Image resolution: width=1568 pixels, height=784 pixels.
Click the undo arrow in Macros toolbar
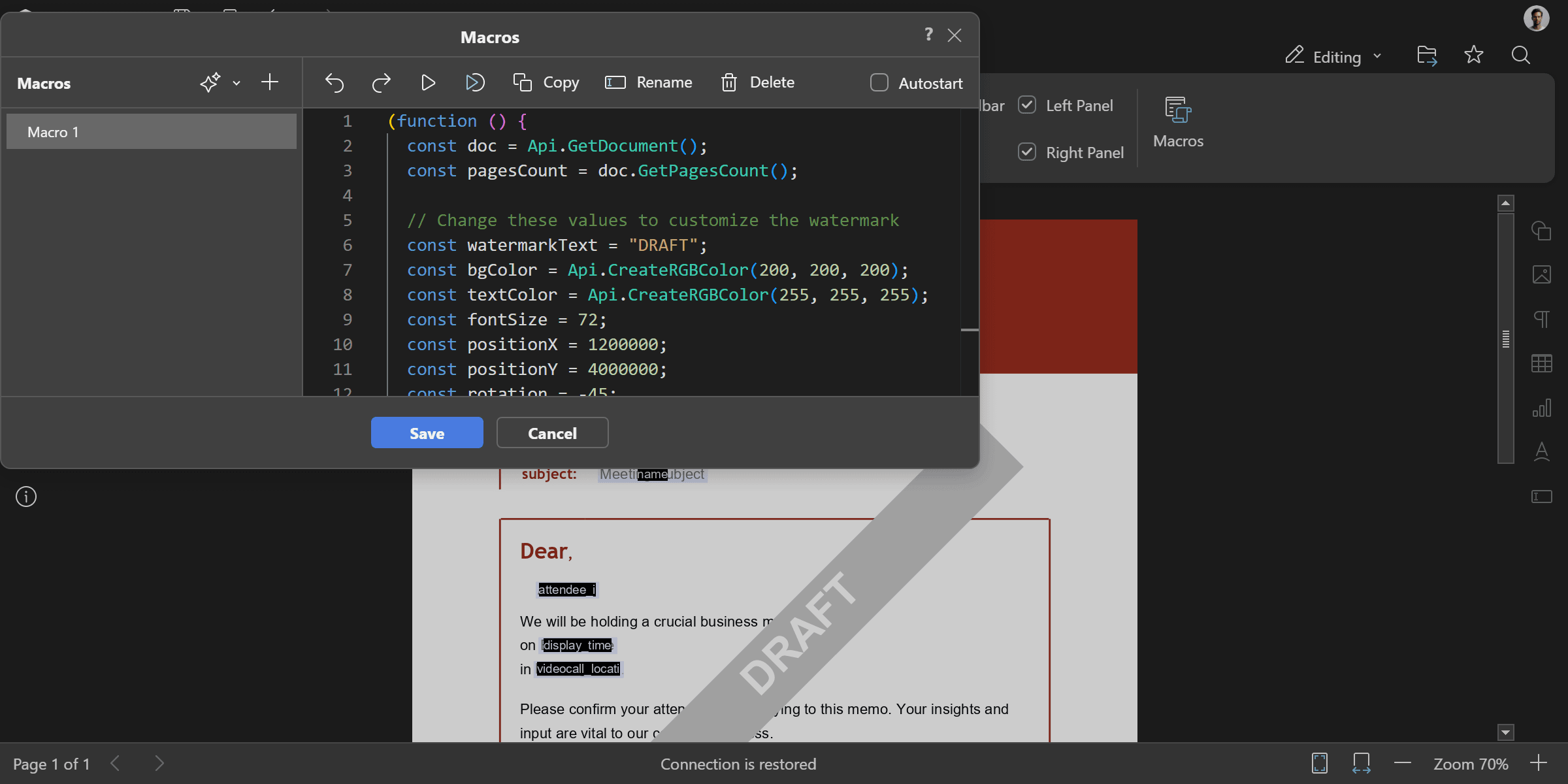335,83
